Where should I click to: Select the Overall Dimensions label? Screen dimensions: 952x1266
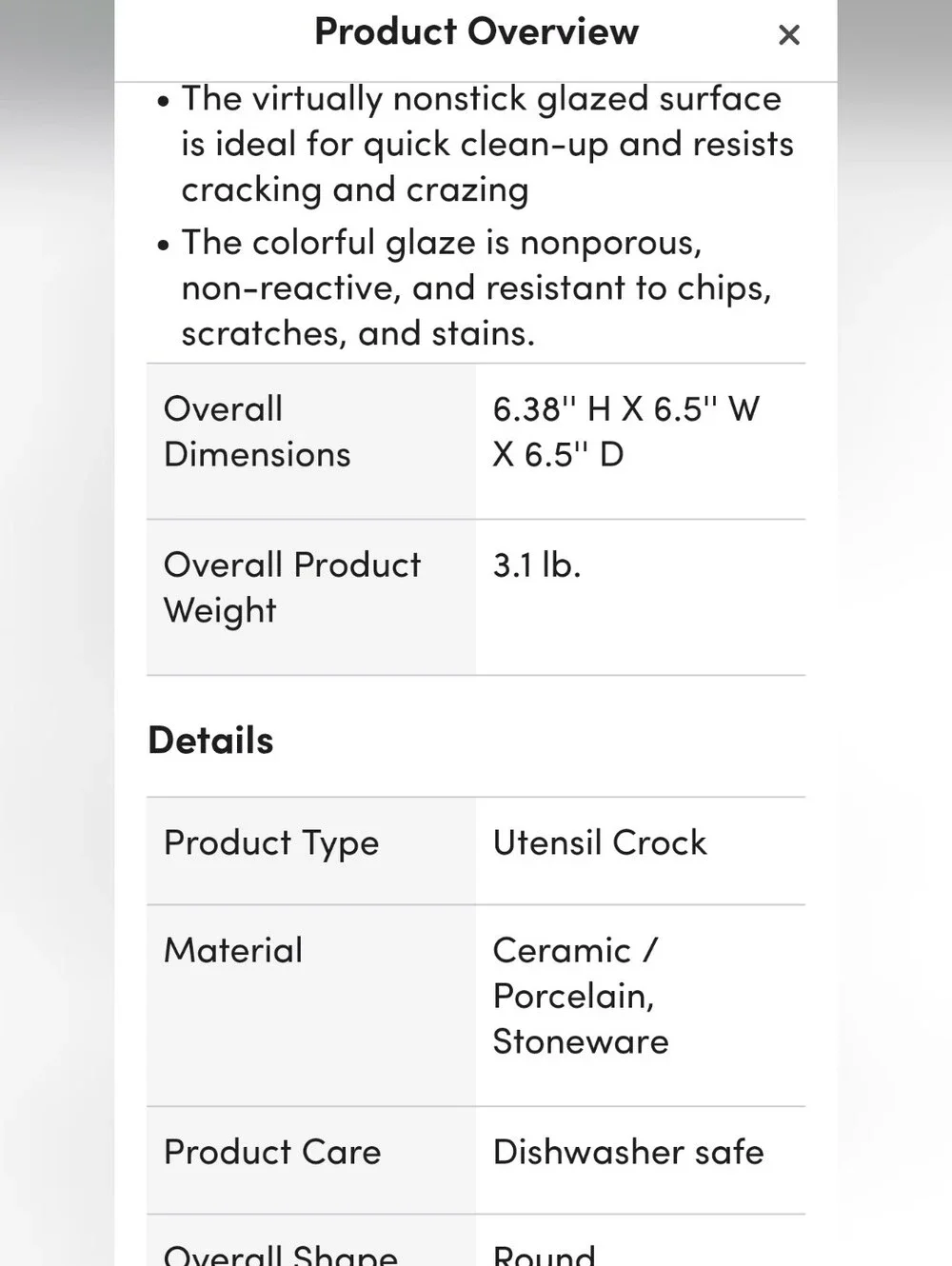click(x=257, y=431)
